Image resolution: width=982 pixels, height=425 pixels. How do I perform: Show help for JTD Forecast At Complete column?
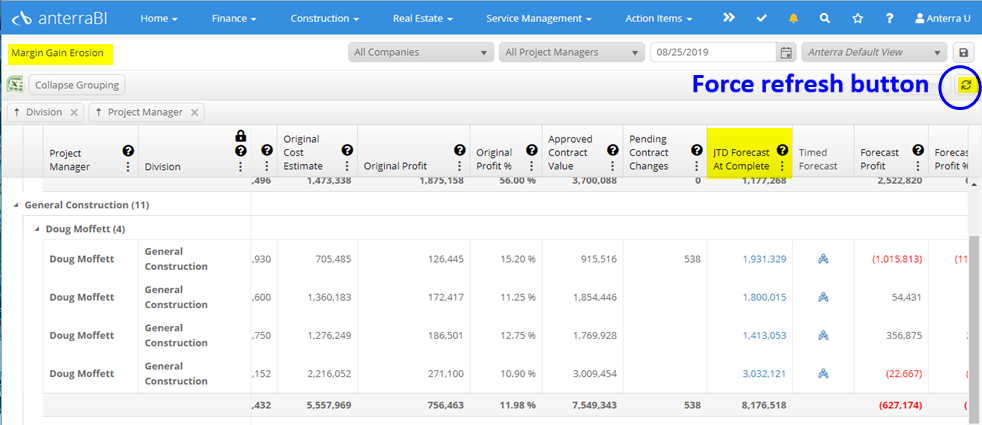(782, 150)
